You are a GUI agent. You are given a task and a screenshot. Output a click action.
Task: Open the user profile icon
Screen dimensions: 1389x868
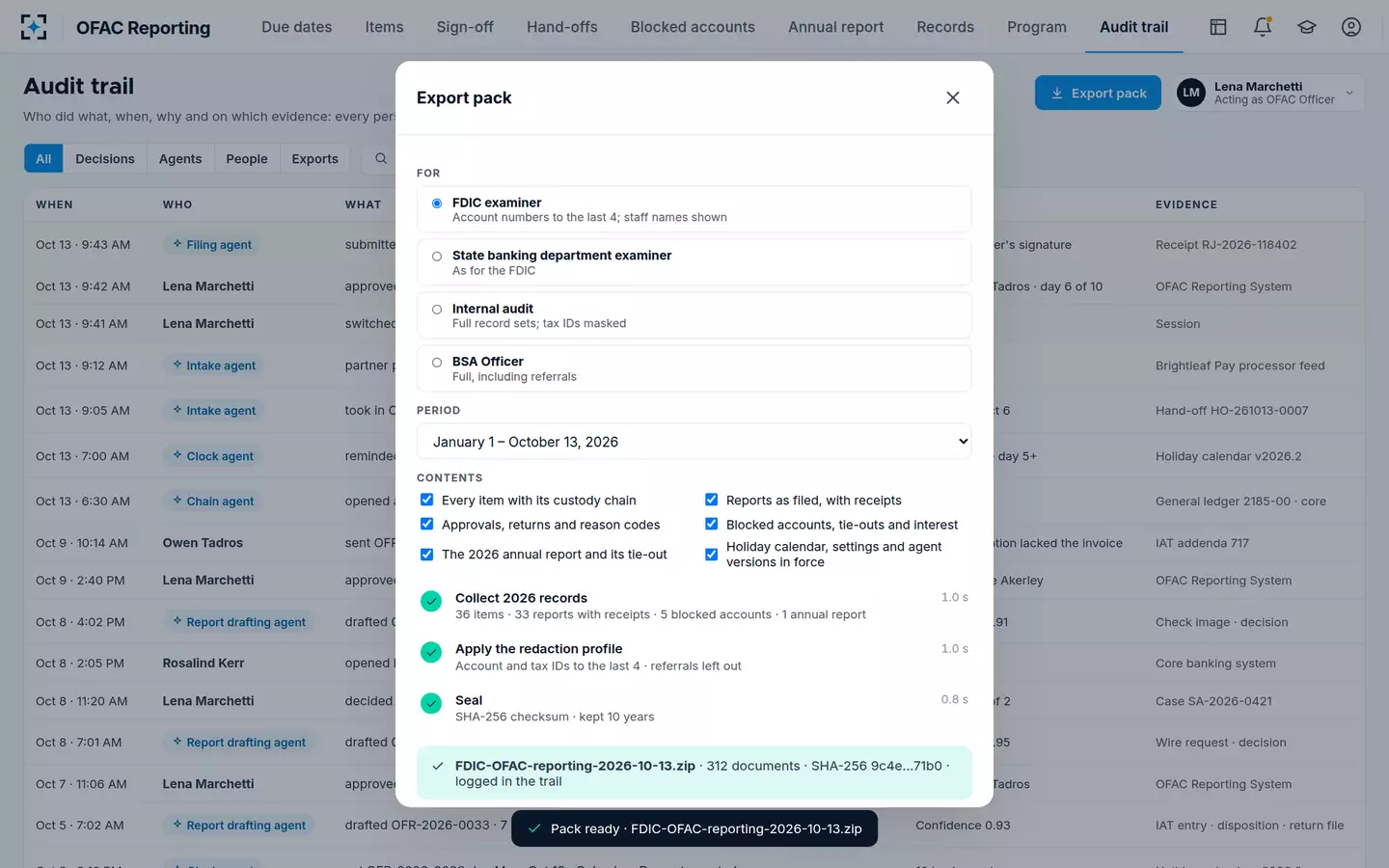coord(1351,27)
